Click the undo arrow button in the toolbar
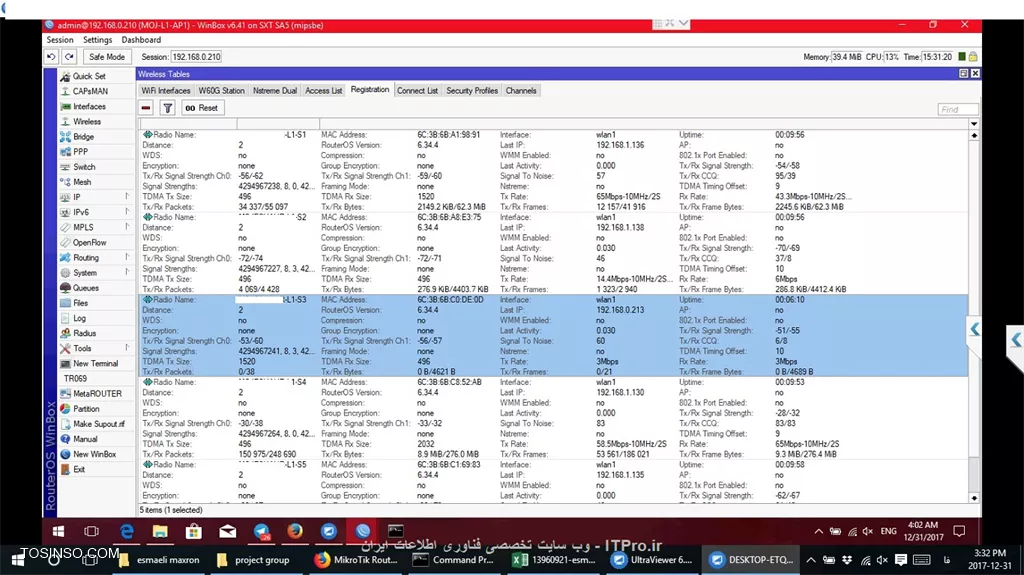This screenshot has height=575, width=1024. [52, 57]
